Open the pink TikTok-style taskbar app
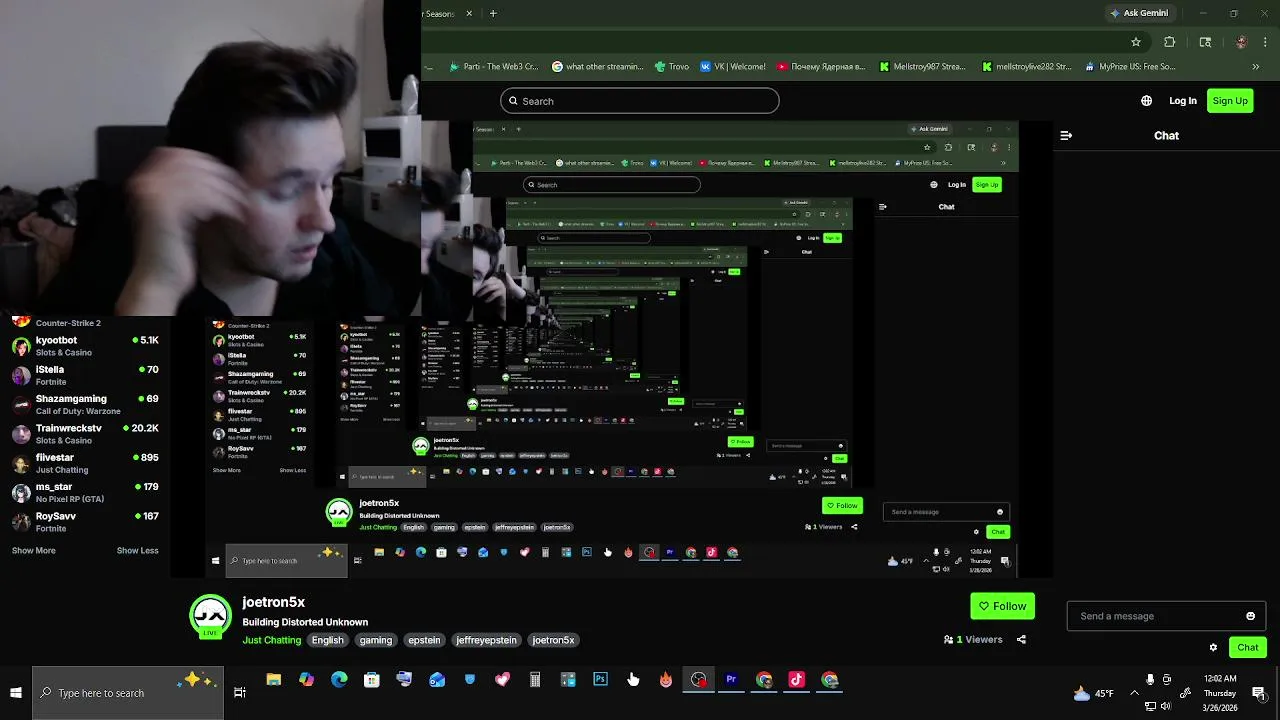This screenshot has width=1280, height=720. pyautogui.click(x=796, y=680)
